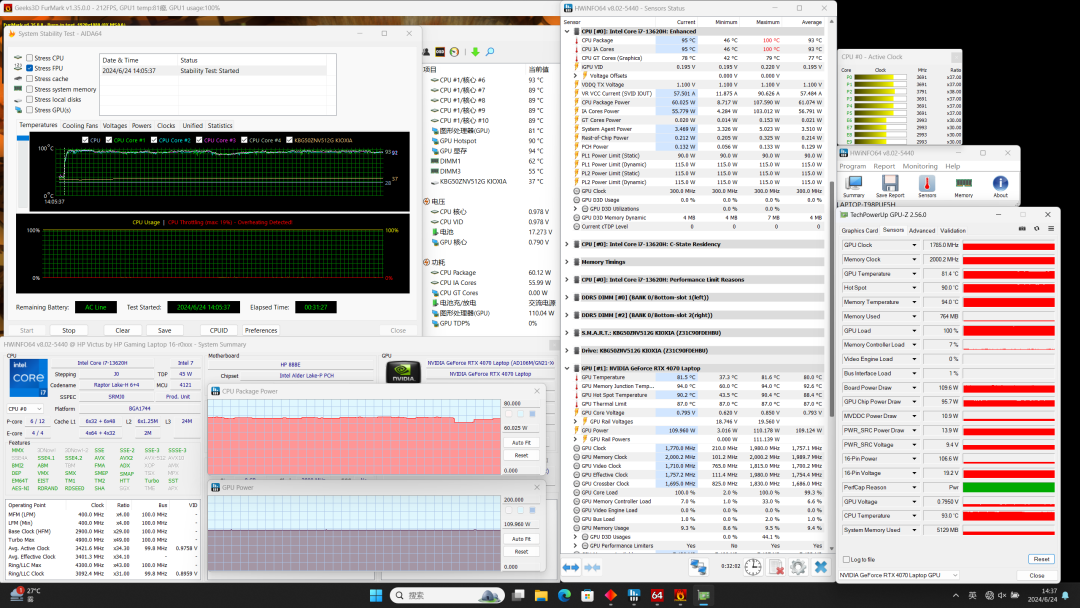This screenshot has height=608, width=1080.
Task: Click the blue color swatch in GPU Power graph
Action: point(532,510)
